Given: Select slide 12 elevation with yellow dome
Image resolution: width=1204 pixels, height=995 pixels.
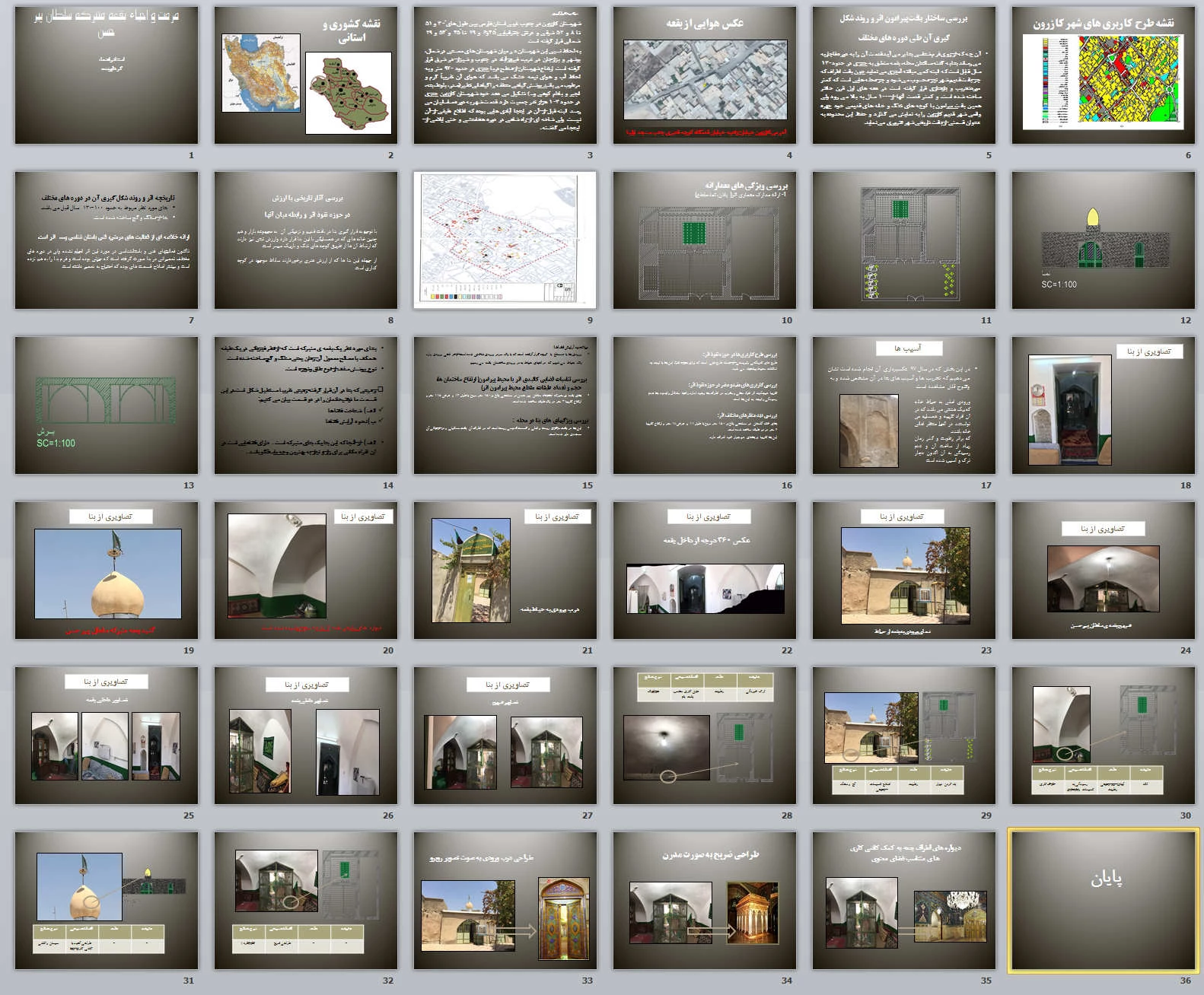Looking at the screenshot, I should pos(1104,240).
